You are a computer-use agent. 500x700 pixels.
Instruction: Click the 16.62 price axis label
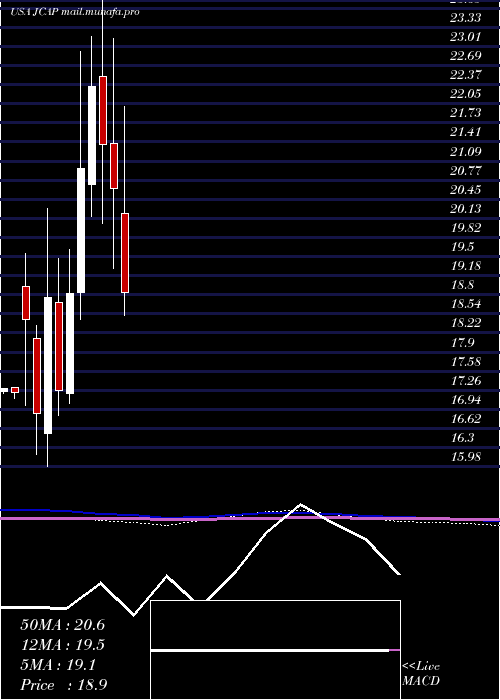466,419
